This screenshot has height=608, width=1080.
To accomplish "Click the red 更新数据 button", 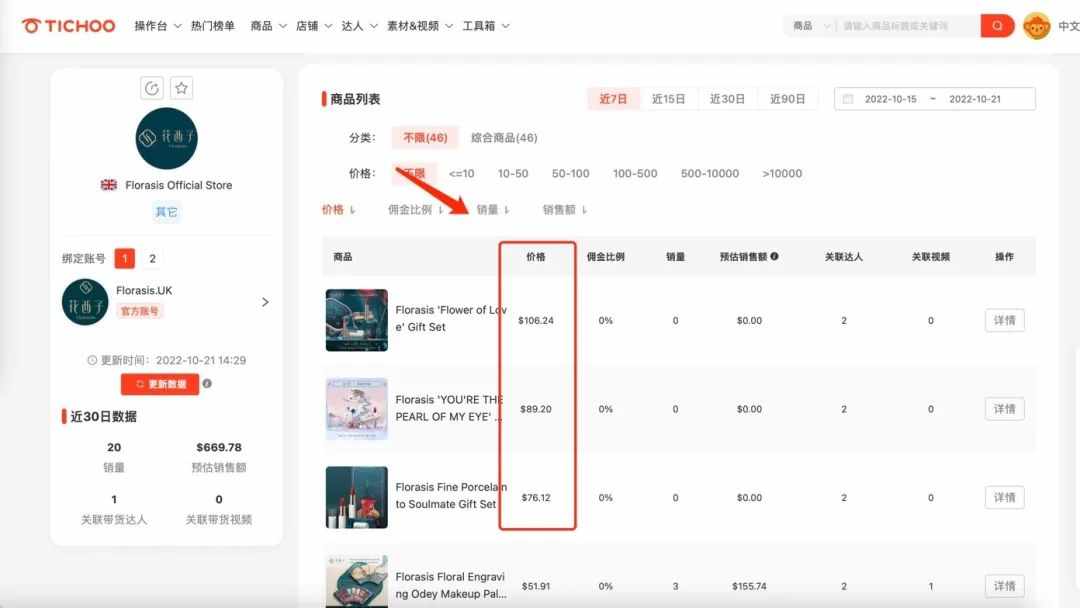I will [160, 384].
